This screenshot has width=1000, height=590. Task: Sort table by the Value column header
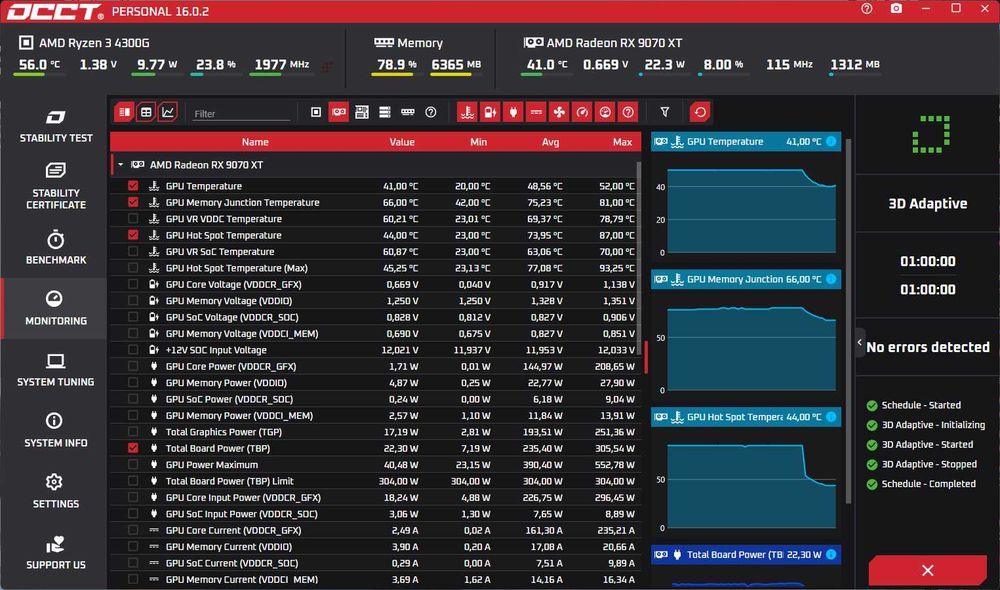pyautogui.click(x=402, y=142)
